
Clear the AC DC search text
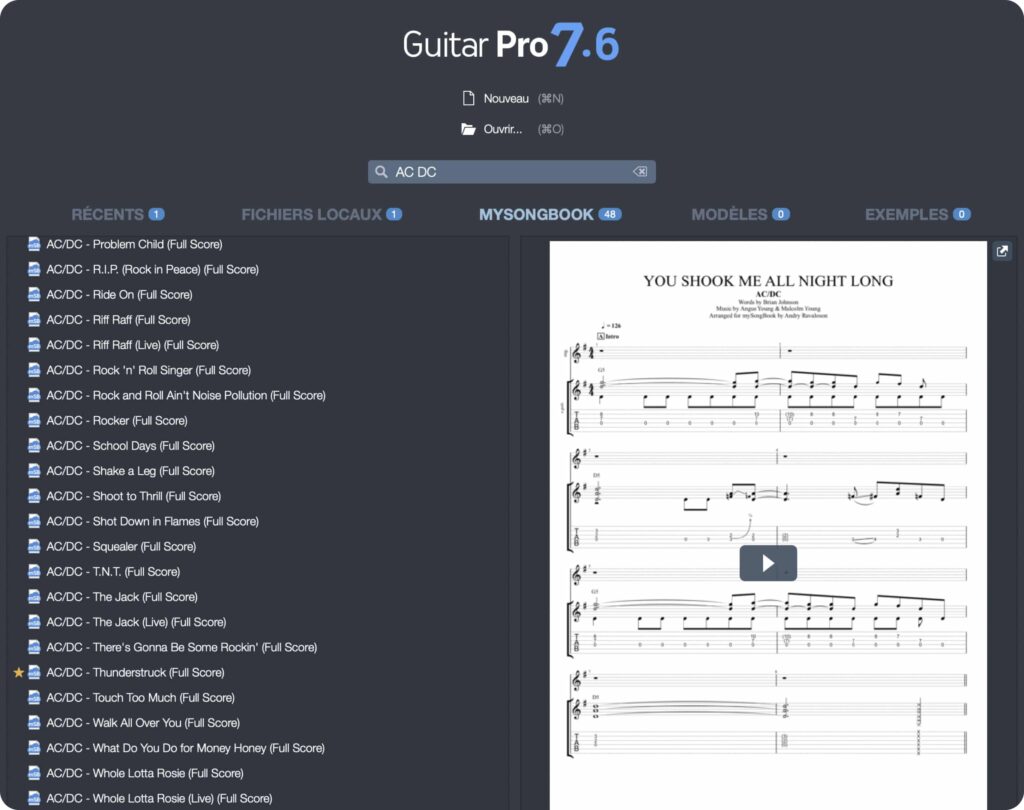640,172
